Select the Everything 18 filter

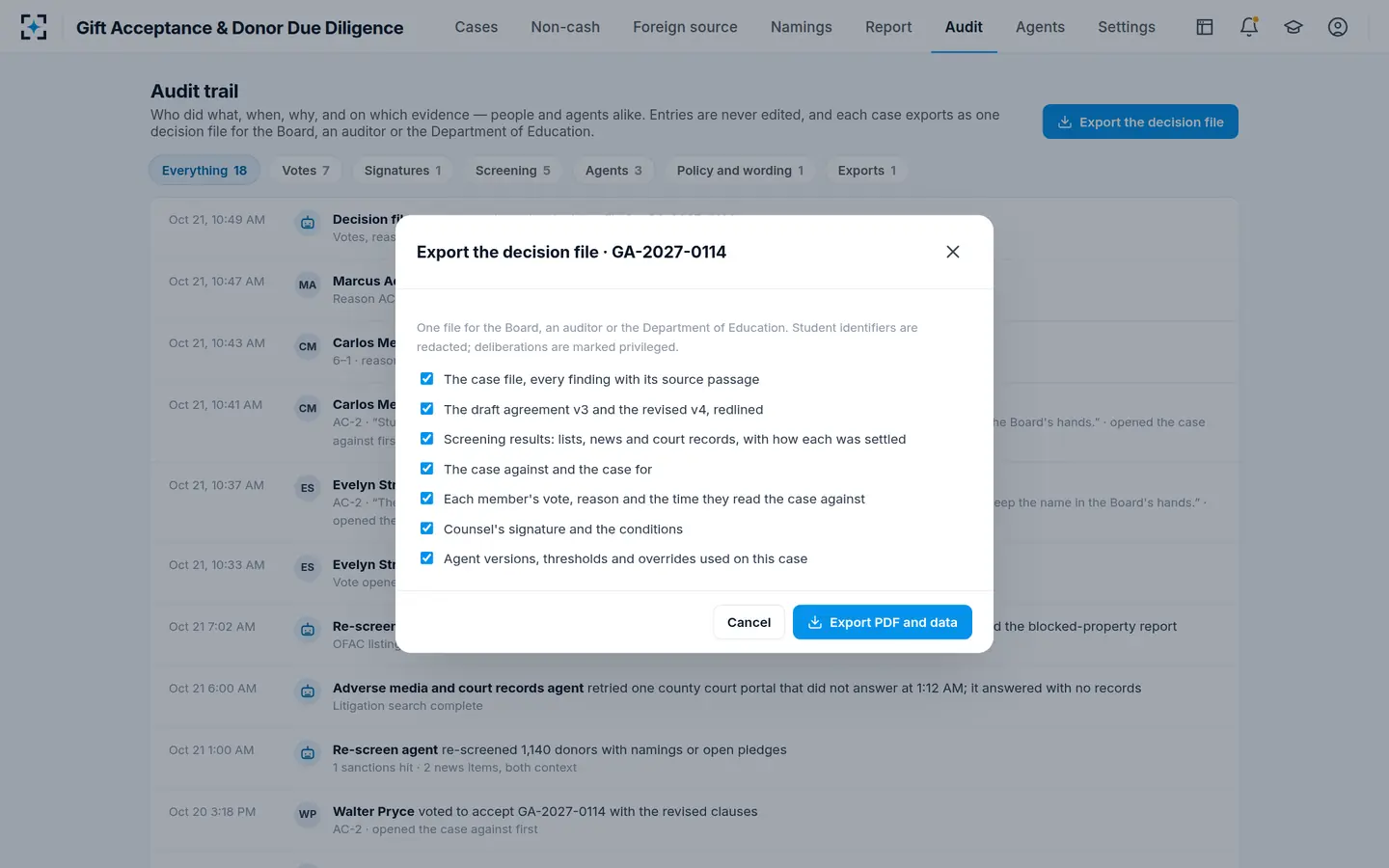(x=204, y=171)
